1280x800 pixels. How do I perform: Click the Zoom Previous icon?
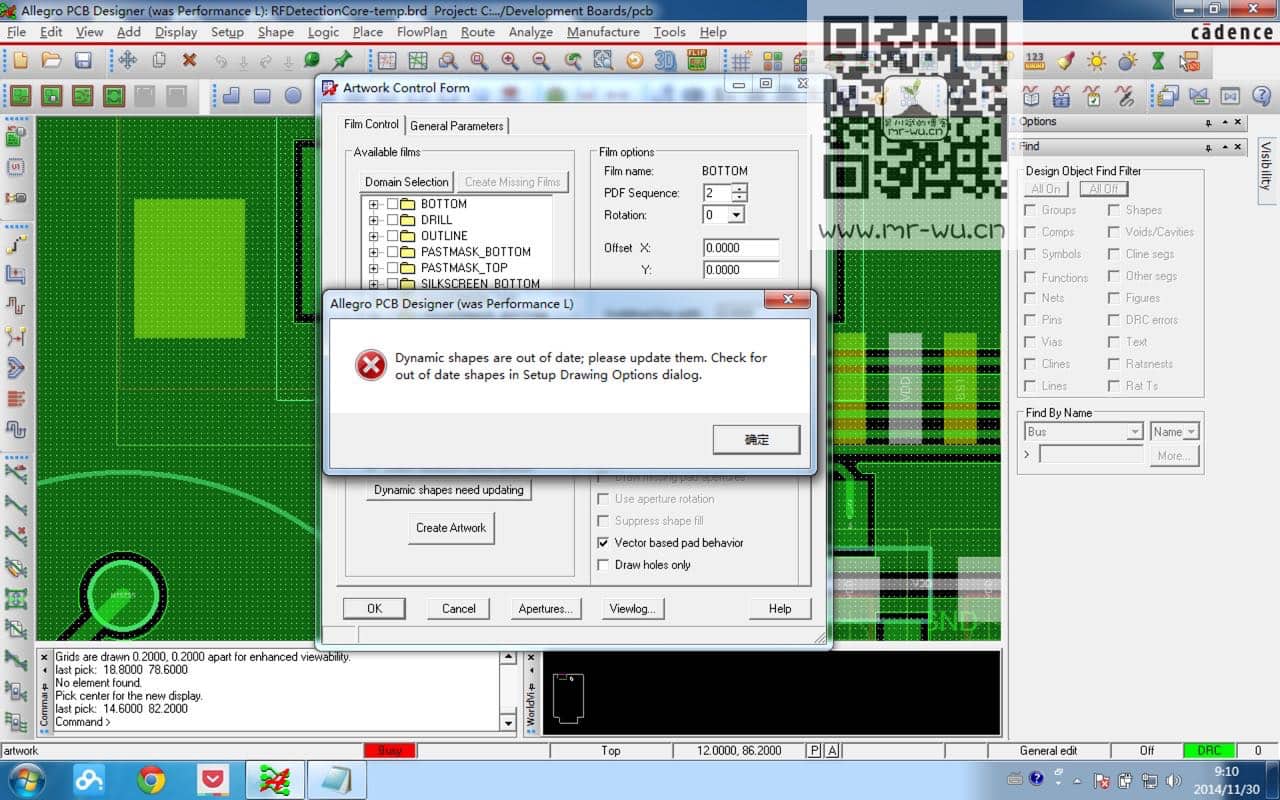coord(572,61)
